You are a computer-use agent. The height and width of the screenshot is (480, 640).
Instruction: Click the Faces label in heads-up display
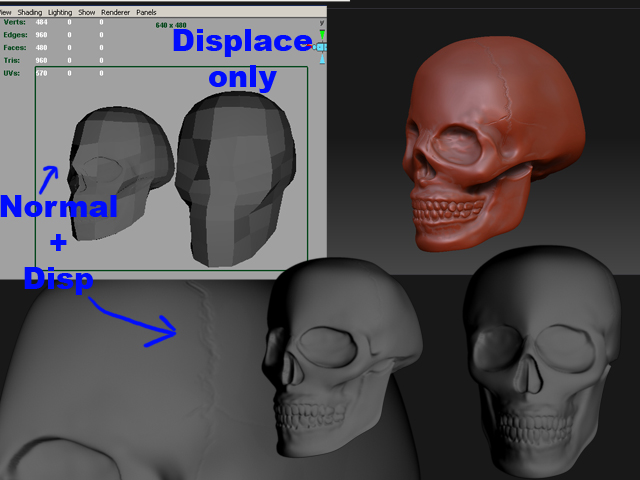click(15, 47)
